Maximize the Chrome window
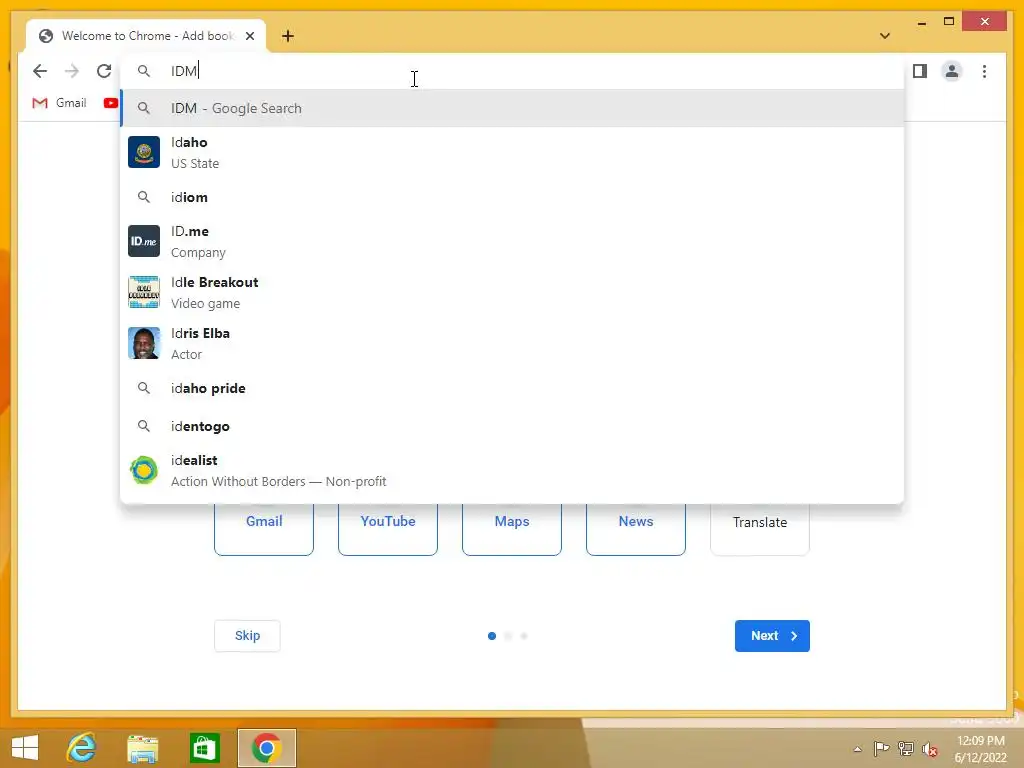 click(949, 22)
